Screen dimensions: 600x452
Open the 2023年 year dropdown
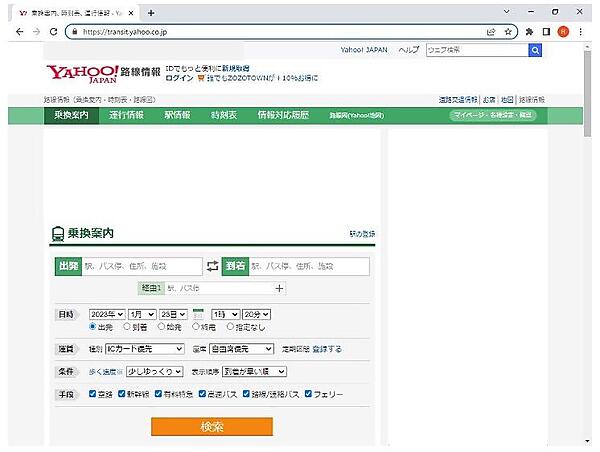pos(107,314)
